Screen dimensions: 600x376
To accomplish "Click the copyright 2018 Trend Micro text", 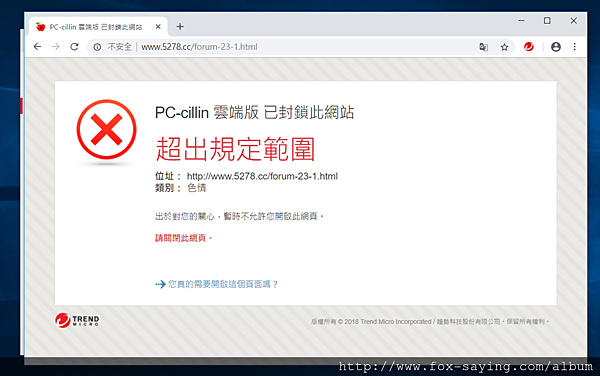I will click(430, 322).
